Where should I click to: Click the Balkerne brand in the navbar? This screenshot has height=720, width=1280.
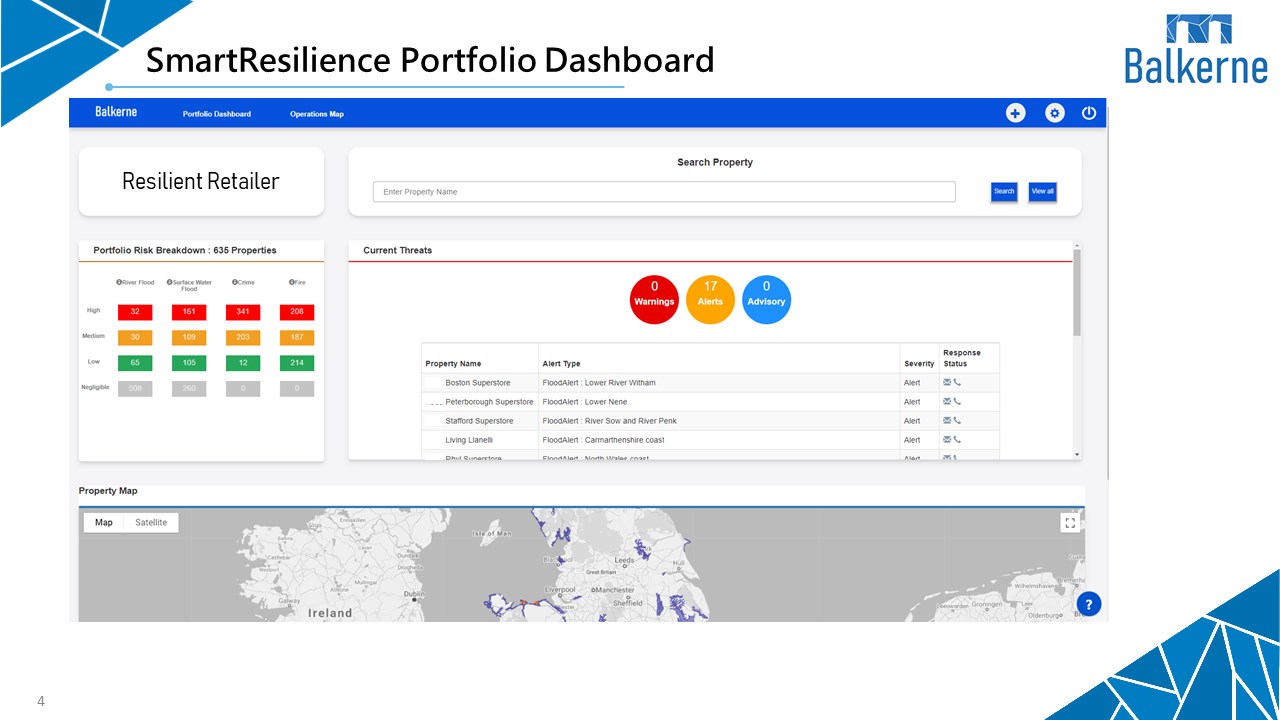pos(116,112)
